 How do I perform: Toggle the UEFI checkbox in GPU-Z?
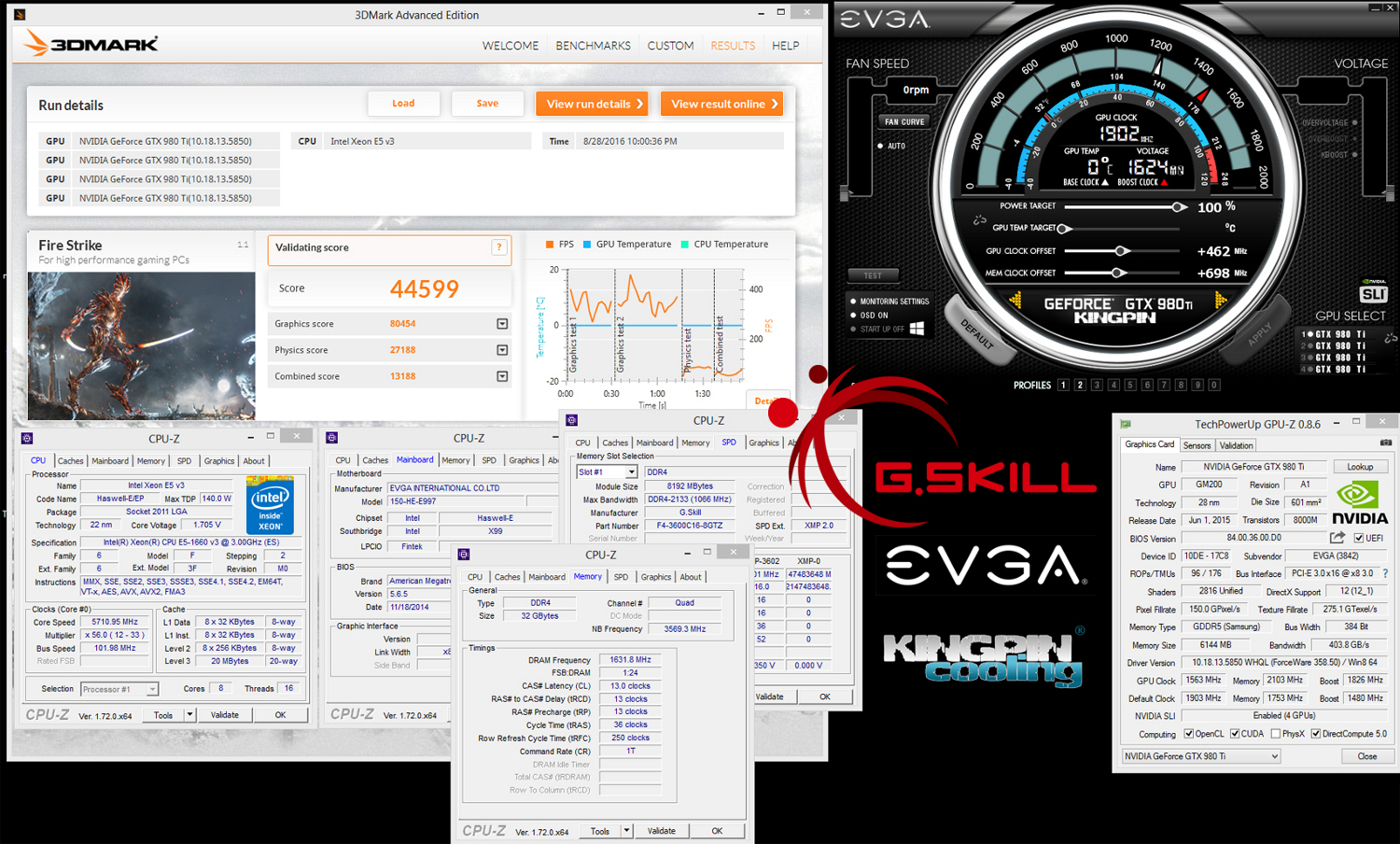click(1359, 538)
